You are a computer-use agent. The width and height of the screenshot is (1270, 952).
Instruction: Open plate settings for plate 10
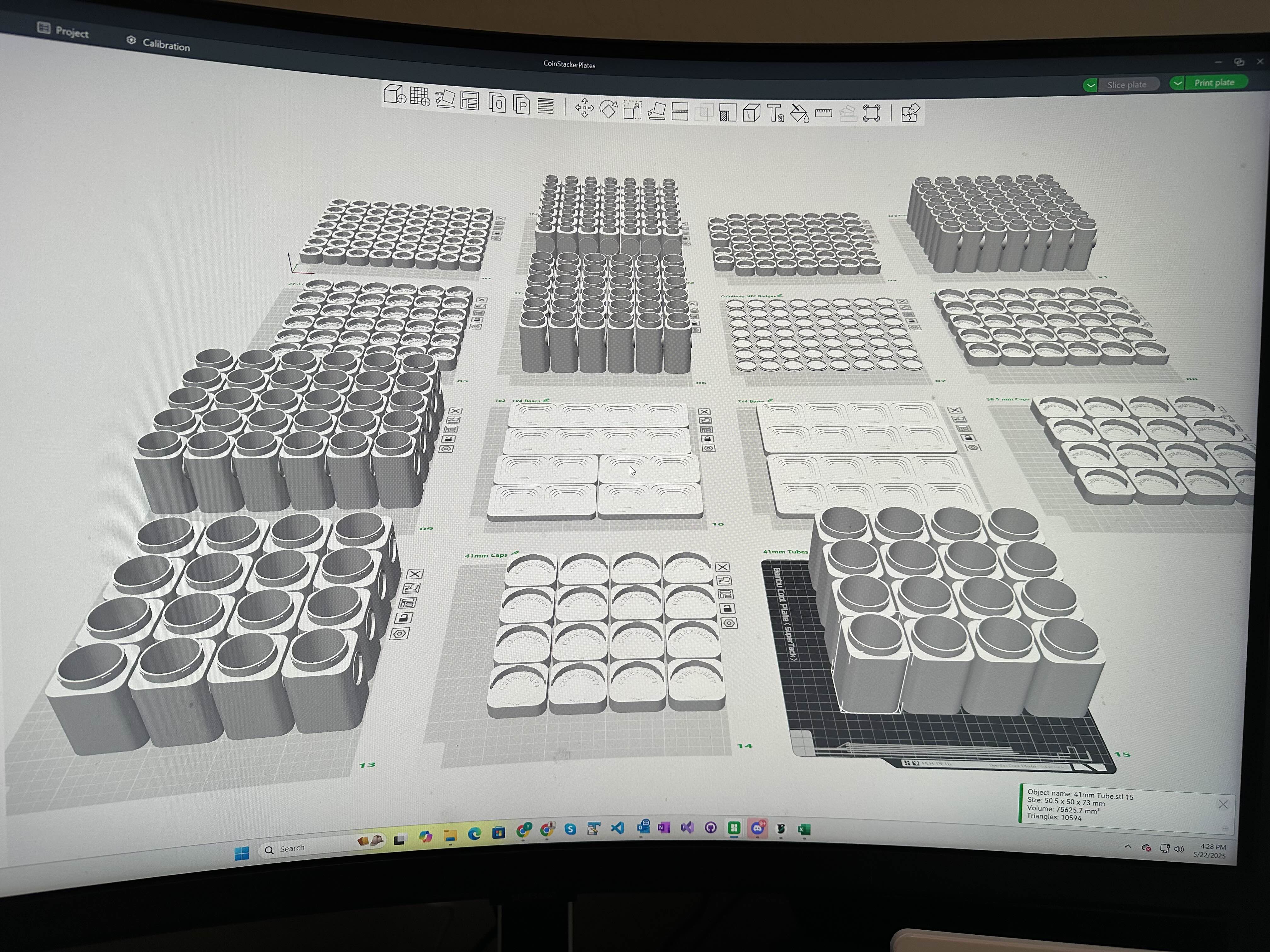pos(709,448)
